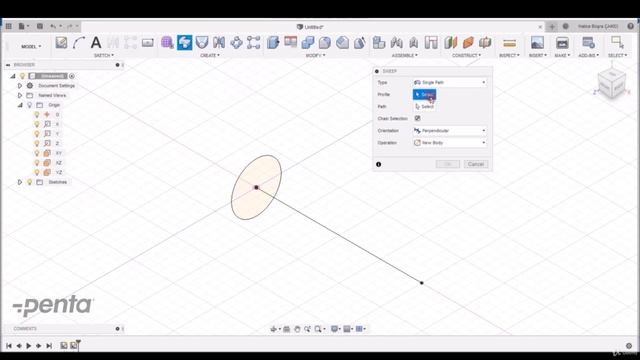The image size is (640, 360).
Task: Click the highlighted Sweep tool icon
Action: tap(184, 42)
